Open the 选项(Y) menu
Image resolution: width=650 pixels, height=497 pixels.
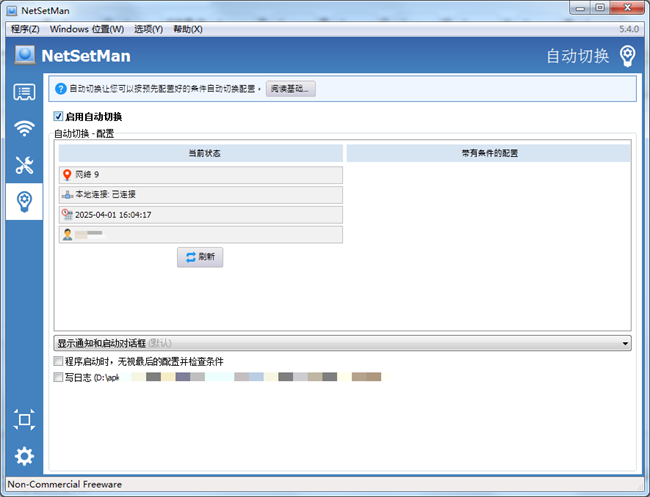(x=148, y=29)
